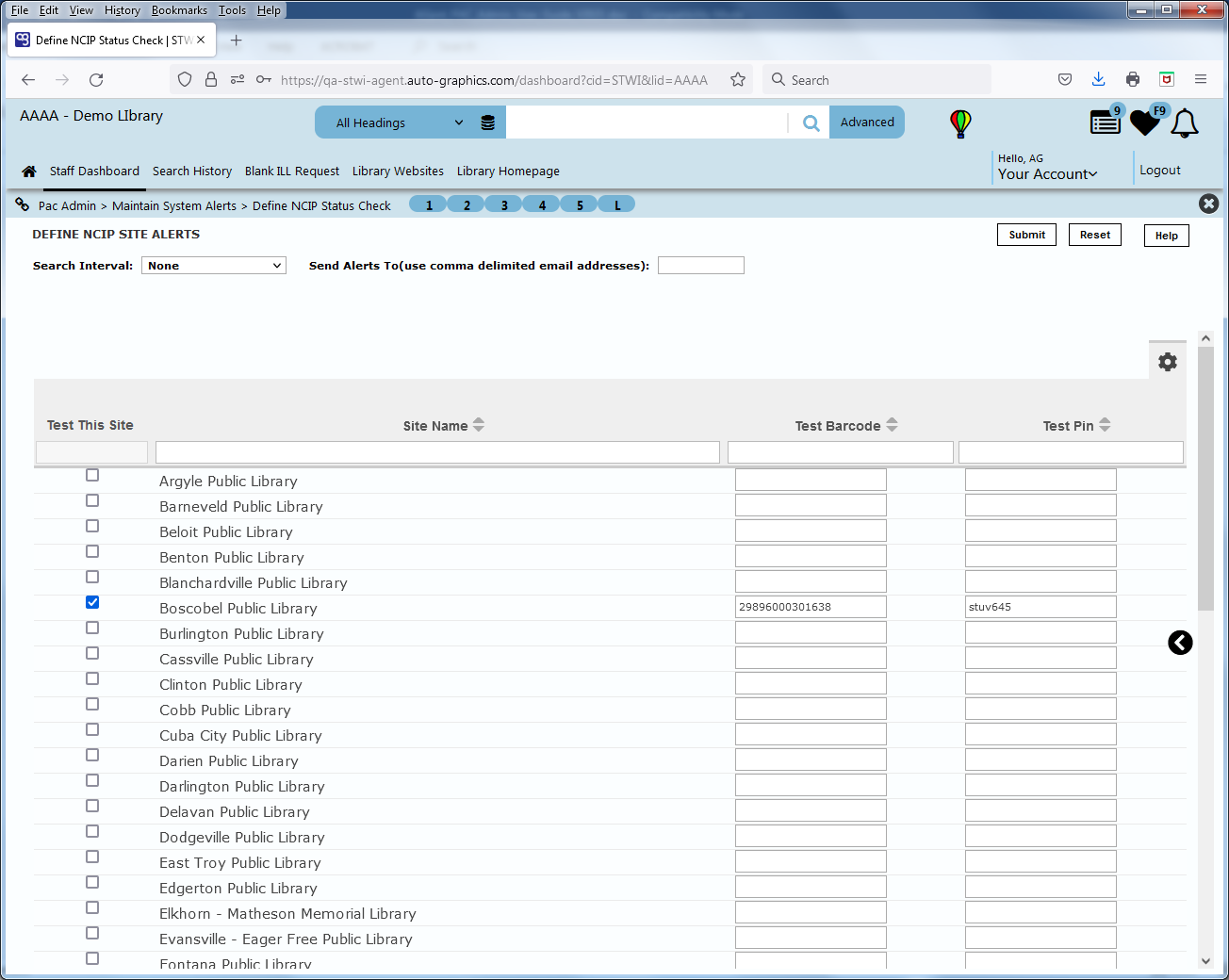Image resolution: width=1229 pixels, height=980 pixels.
Task: Click the browser reload button
Action: 96,80
